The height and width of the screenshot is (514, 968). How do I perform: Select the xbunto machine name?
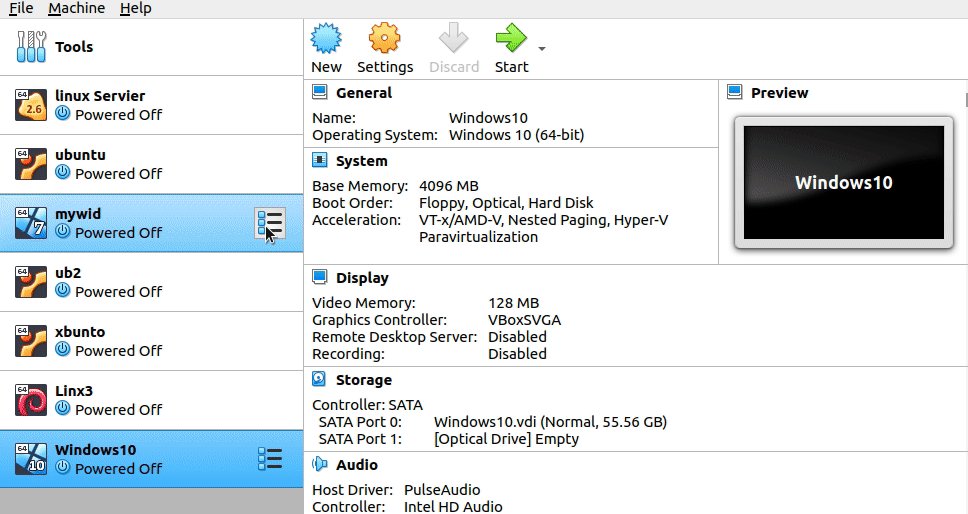[80, 332]
